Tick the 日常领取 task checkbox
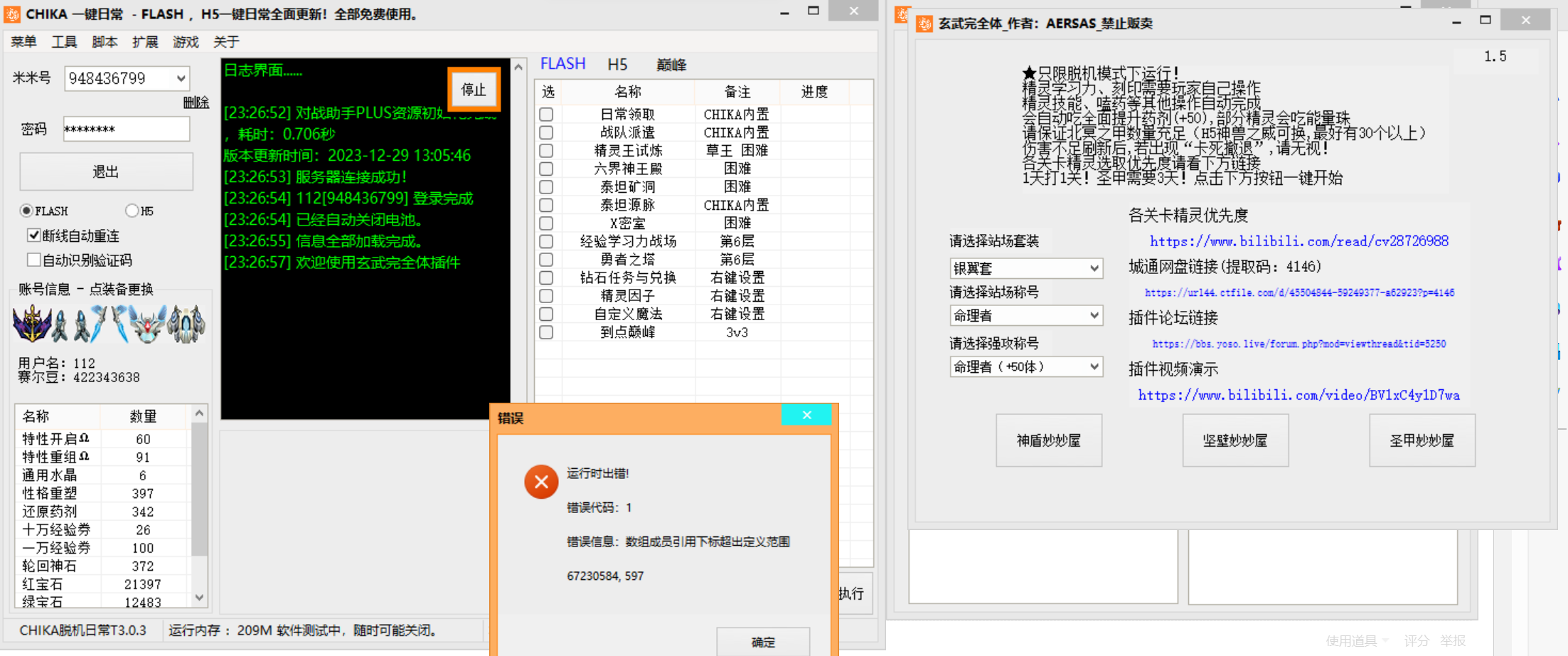Screen dimensions: 1568x656 546,114
